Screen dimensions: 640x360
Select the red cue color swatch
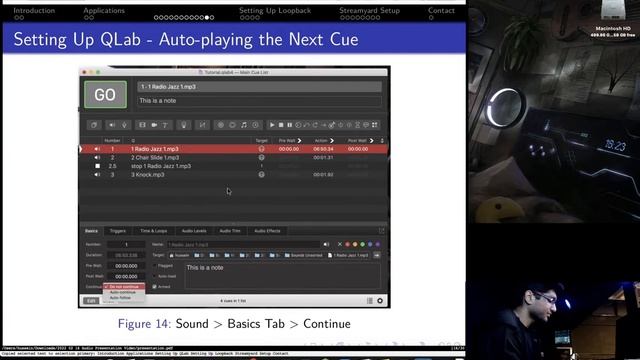click(x=347, y=244)
